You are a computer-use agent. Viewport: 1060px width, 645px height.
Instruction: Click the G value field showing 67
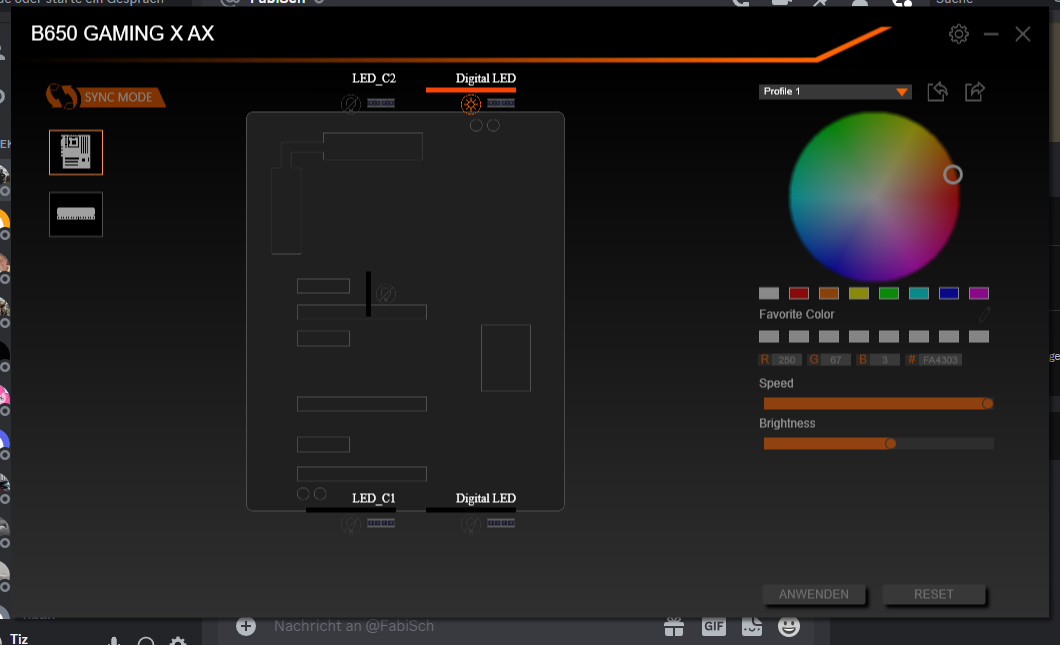[836, 360]
